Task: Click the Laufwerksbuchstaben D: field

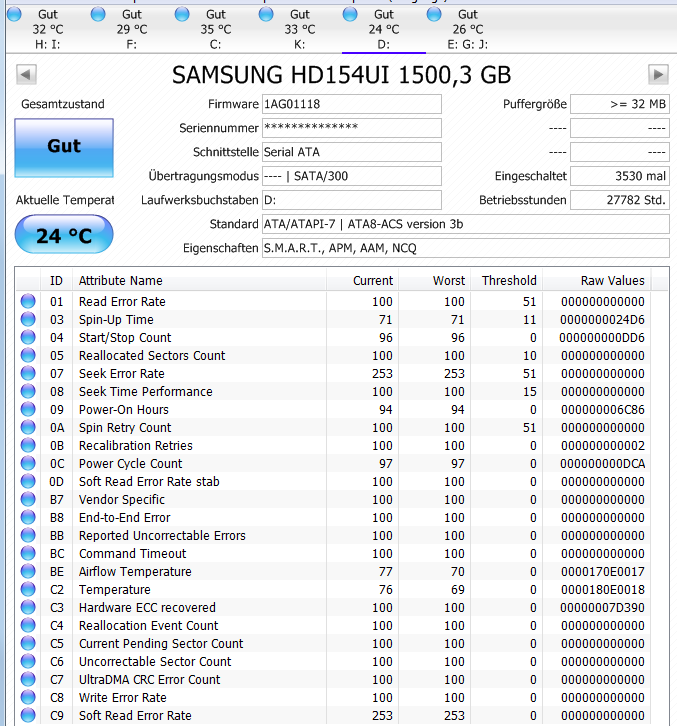Action: tap(351, 200)
